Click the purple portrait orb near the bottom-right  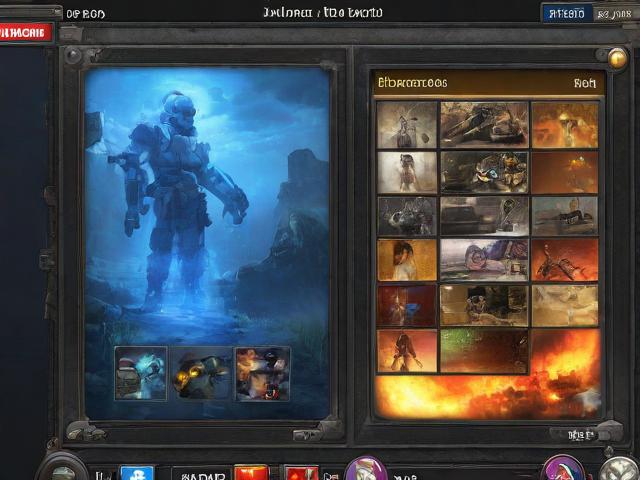pyautogui.click(x=563, y=468)
